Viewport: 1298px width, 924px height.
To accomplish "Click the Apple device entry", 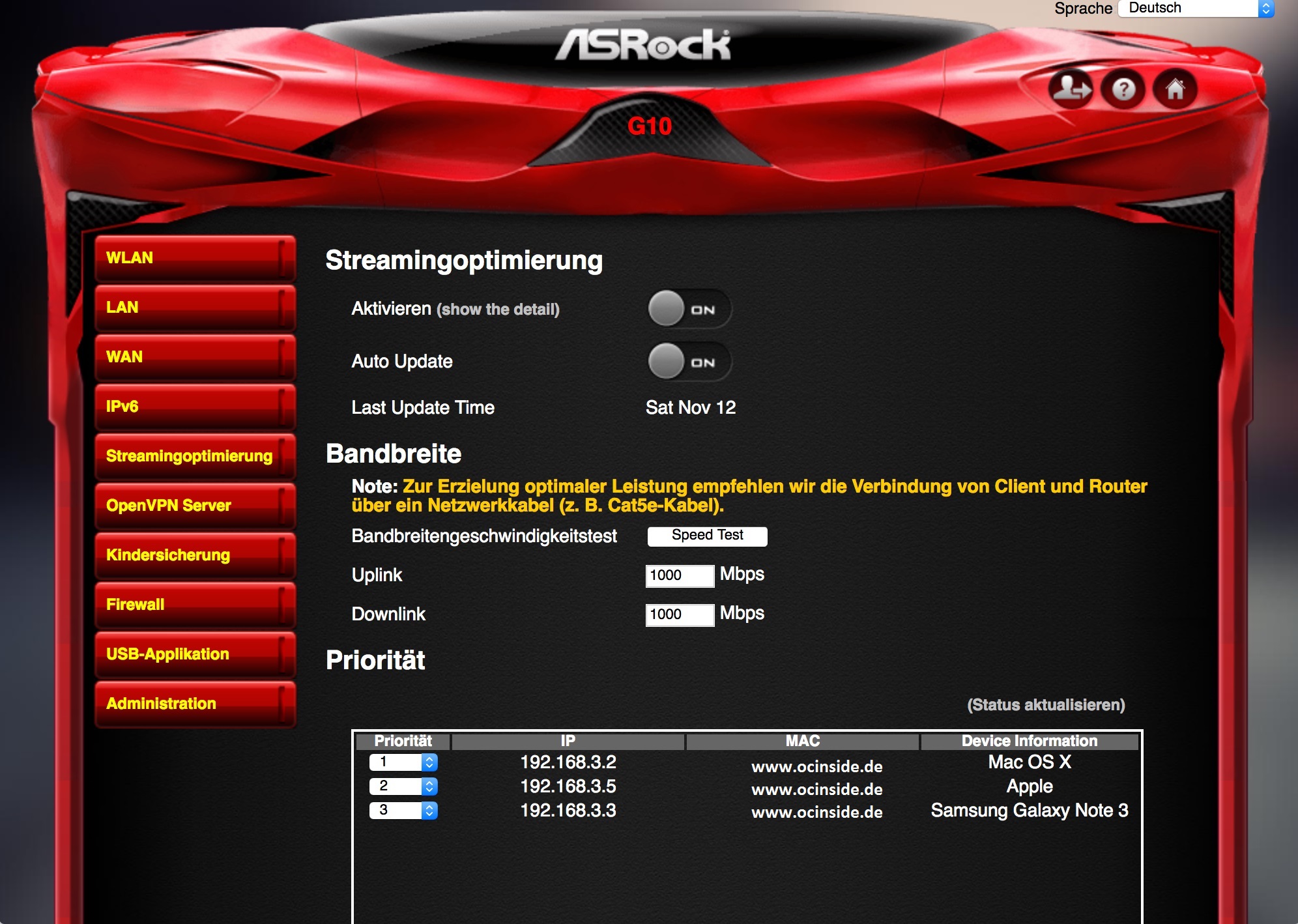I will (x=1030, y=787).
